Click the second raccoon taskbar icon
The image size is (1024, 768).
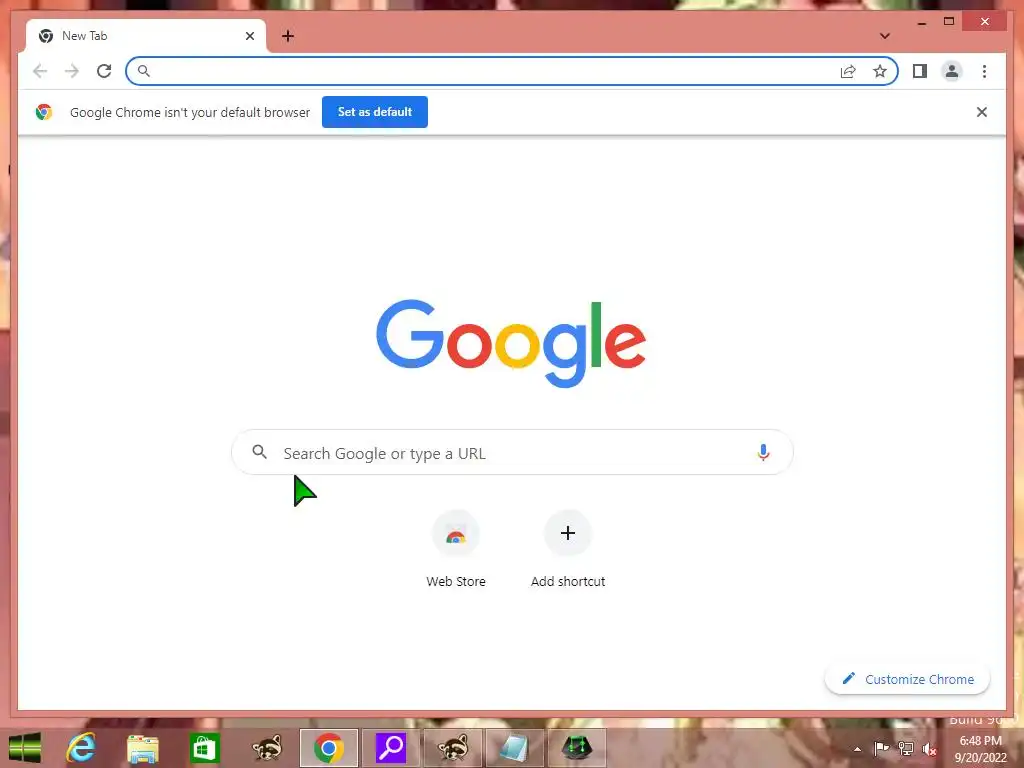tap(453, 748)
